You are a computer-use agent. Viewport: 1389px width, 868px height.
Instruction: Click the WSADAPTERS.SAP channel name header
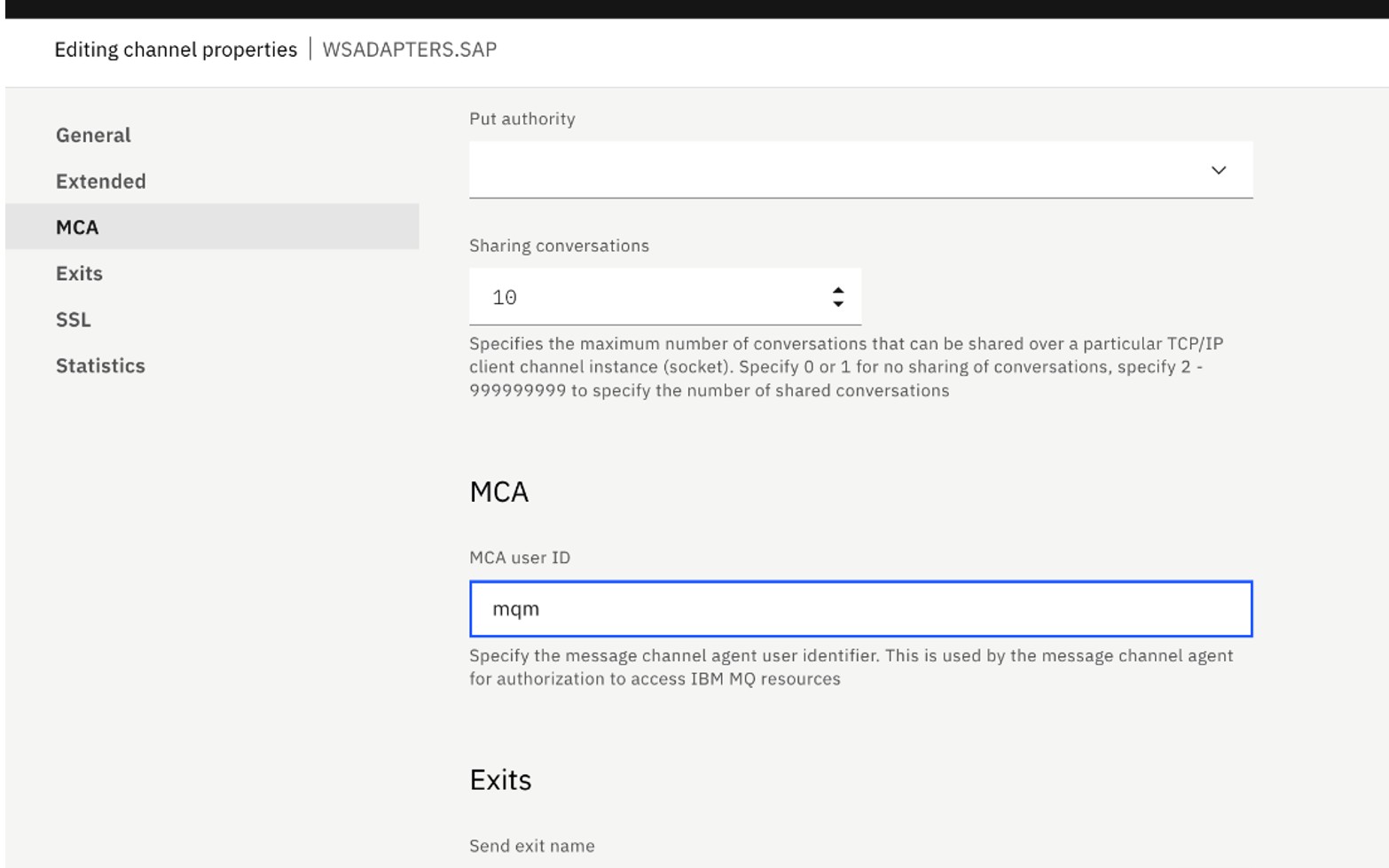pyautogui.click(x=409, y=50)
